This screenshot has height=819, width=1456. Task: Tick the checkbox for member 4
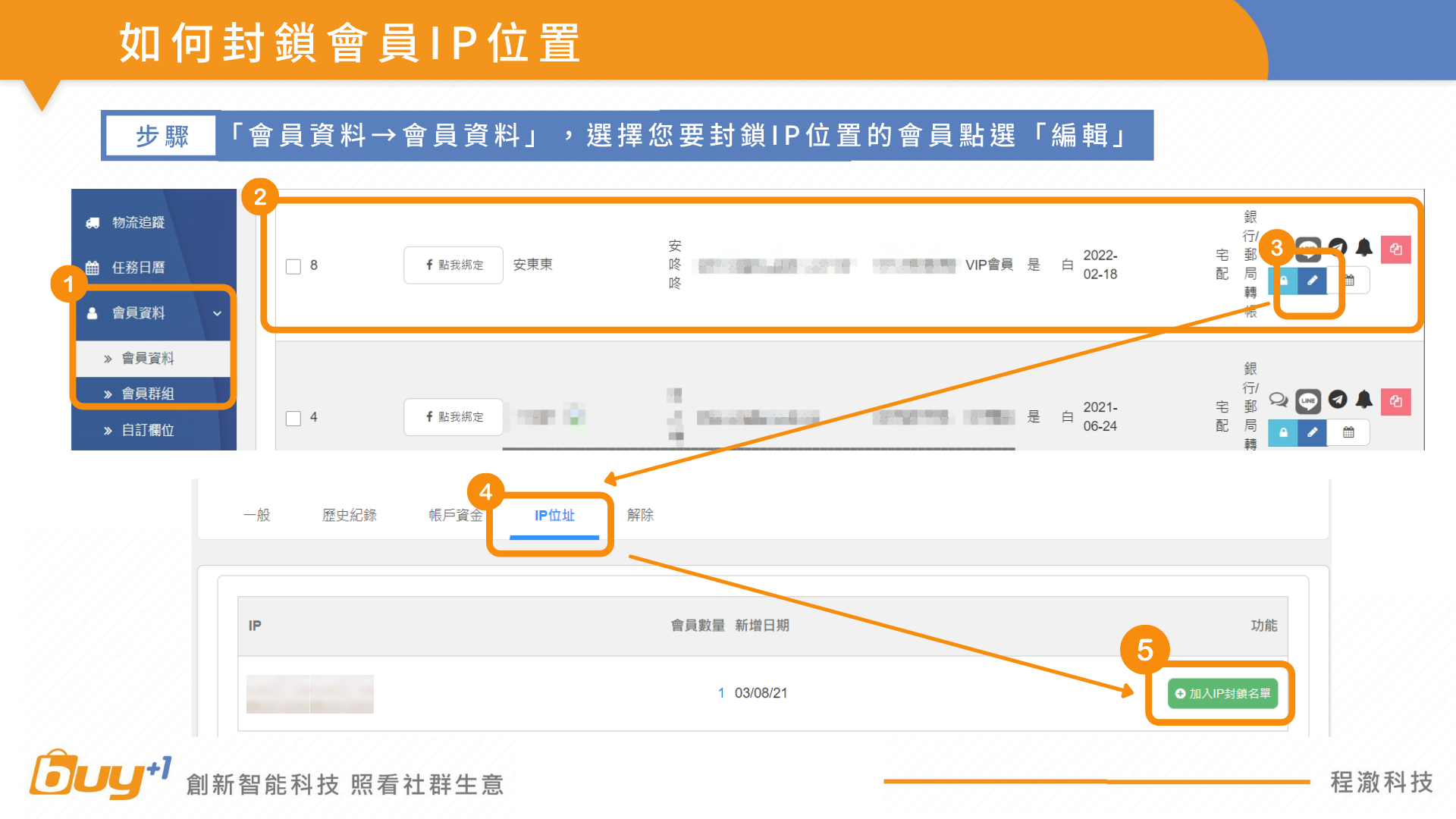293,418
